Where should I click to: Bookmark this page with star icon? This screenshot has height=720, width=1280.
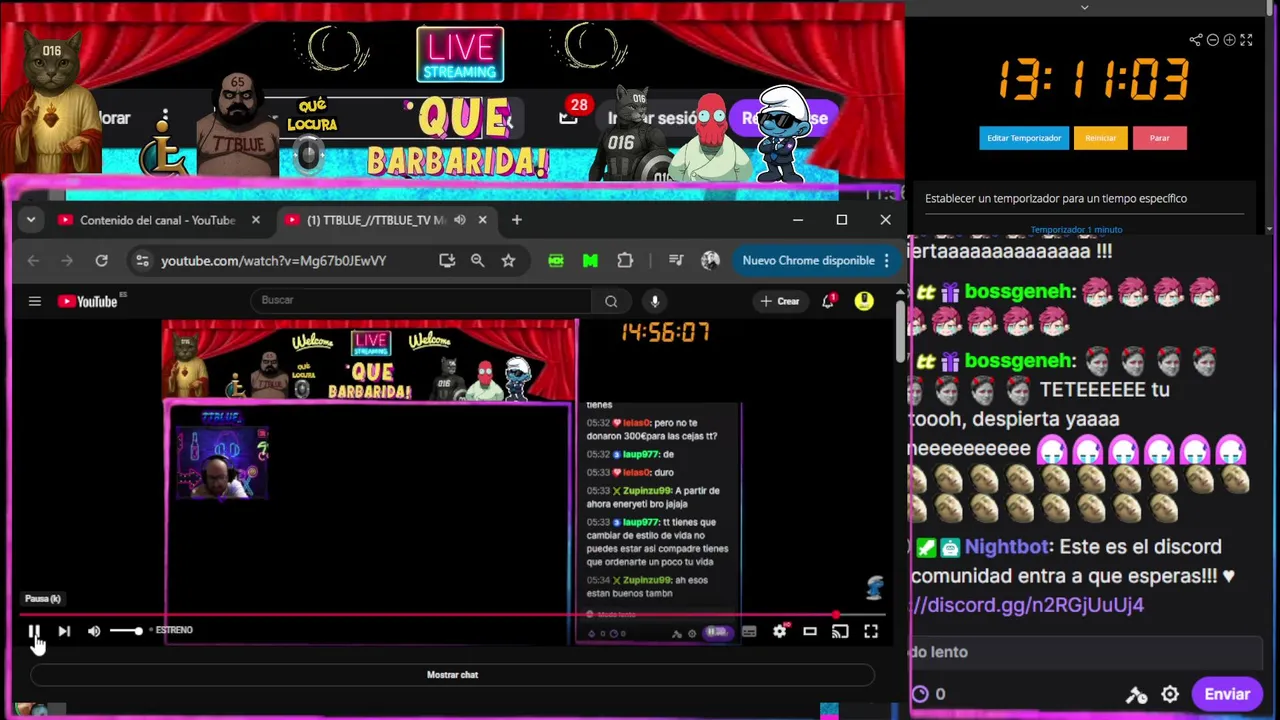point(508,261)
